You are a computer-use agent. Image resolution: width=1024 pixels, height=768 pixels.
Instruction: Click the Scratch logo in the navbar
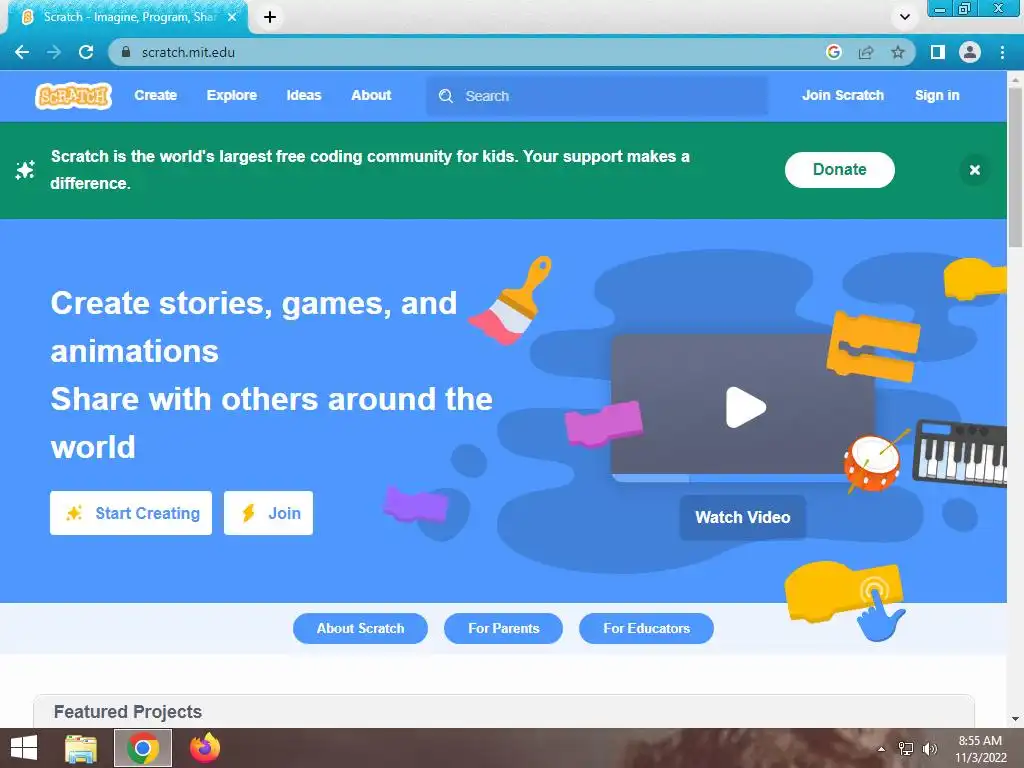(73, 96)
